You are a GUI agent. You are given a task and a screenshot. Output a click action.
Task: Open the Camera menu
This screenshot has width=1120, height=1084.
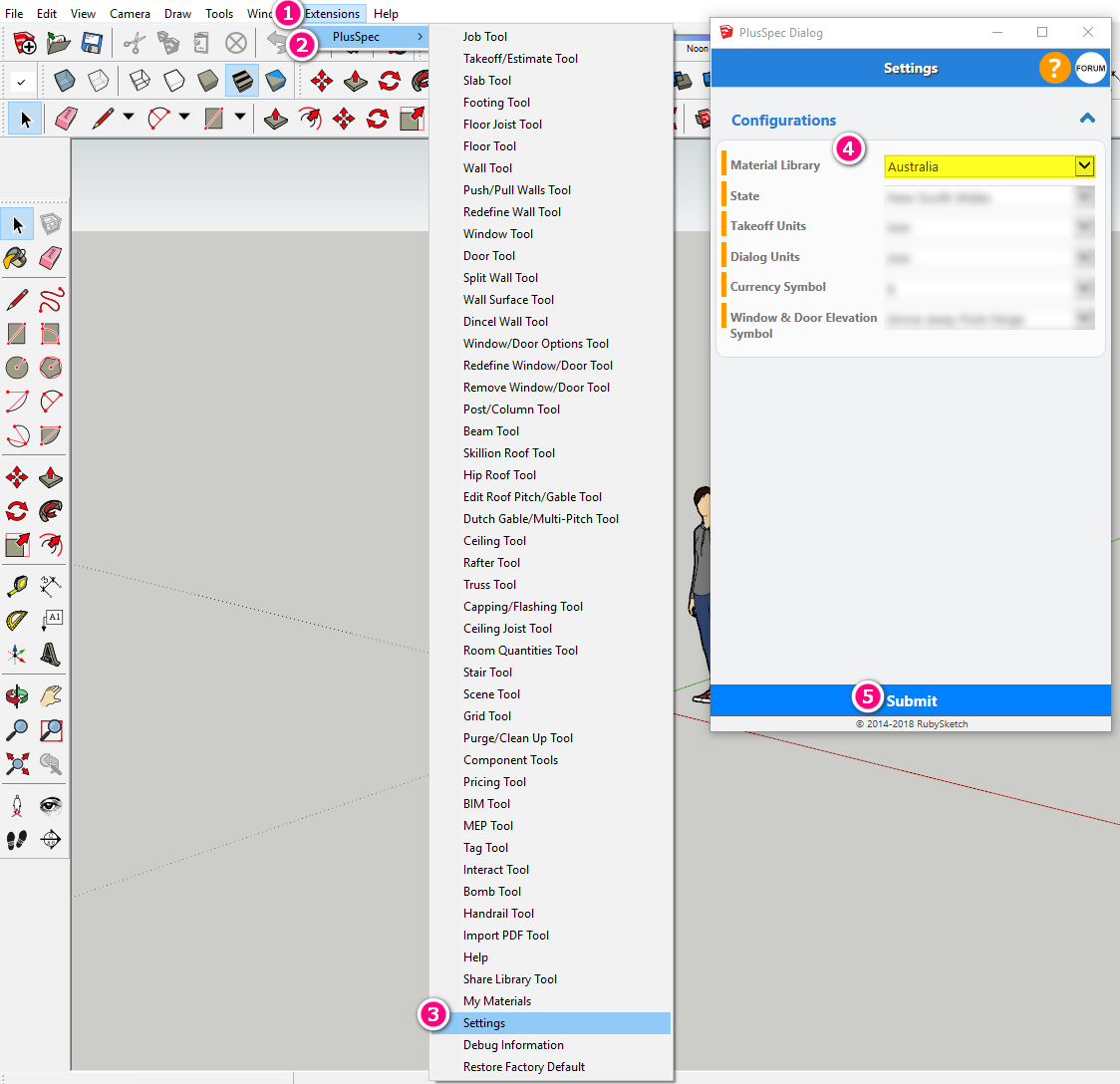[130, 14]
